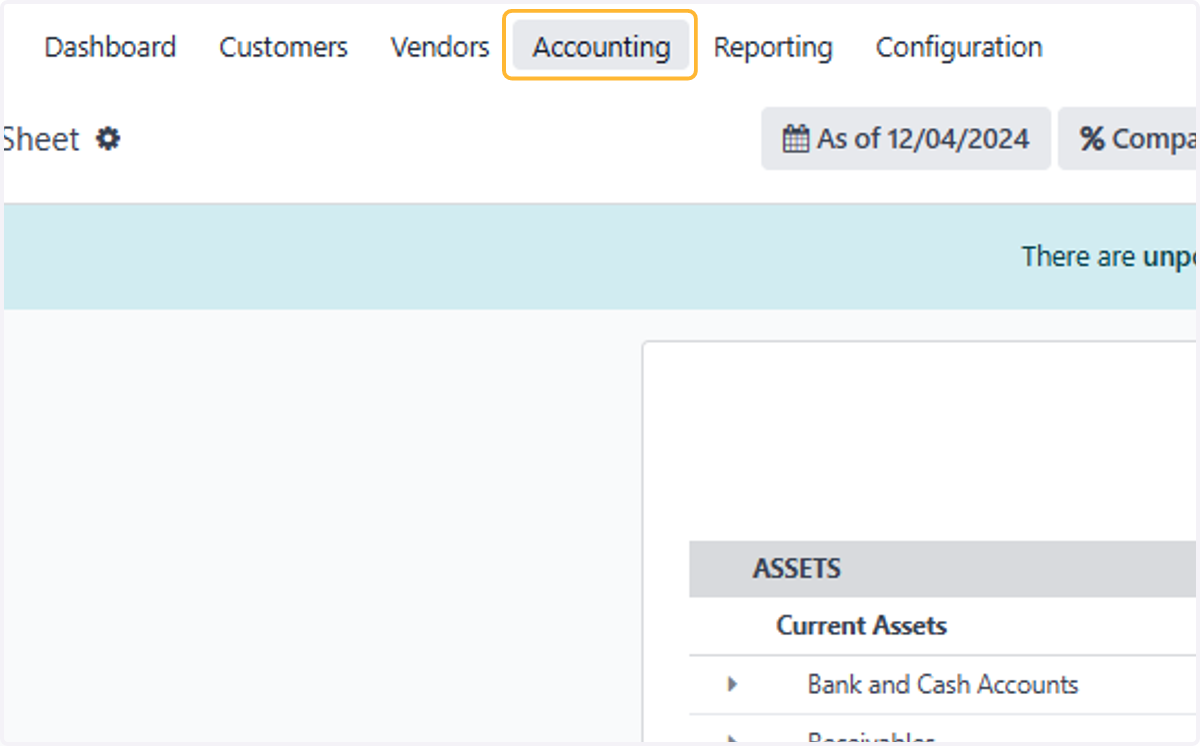Viewport: 1200px width, 746px height.
Task: Click the Bank and Cash Accounts label
Action: tap(943, 685)
